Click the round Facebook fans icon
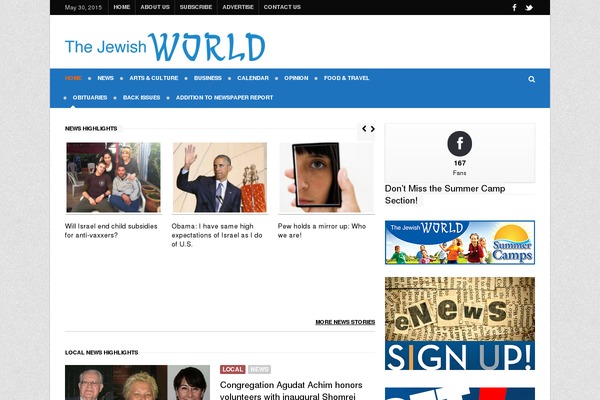Image resolution: width=600 pixels, height=400 pixels. [460, 144]
